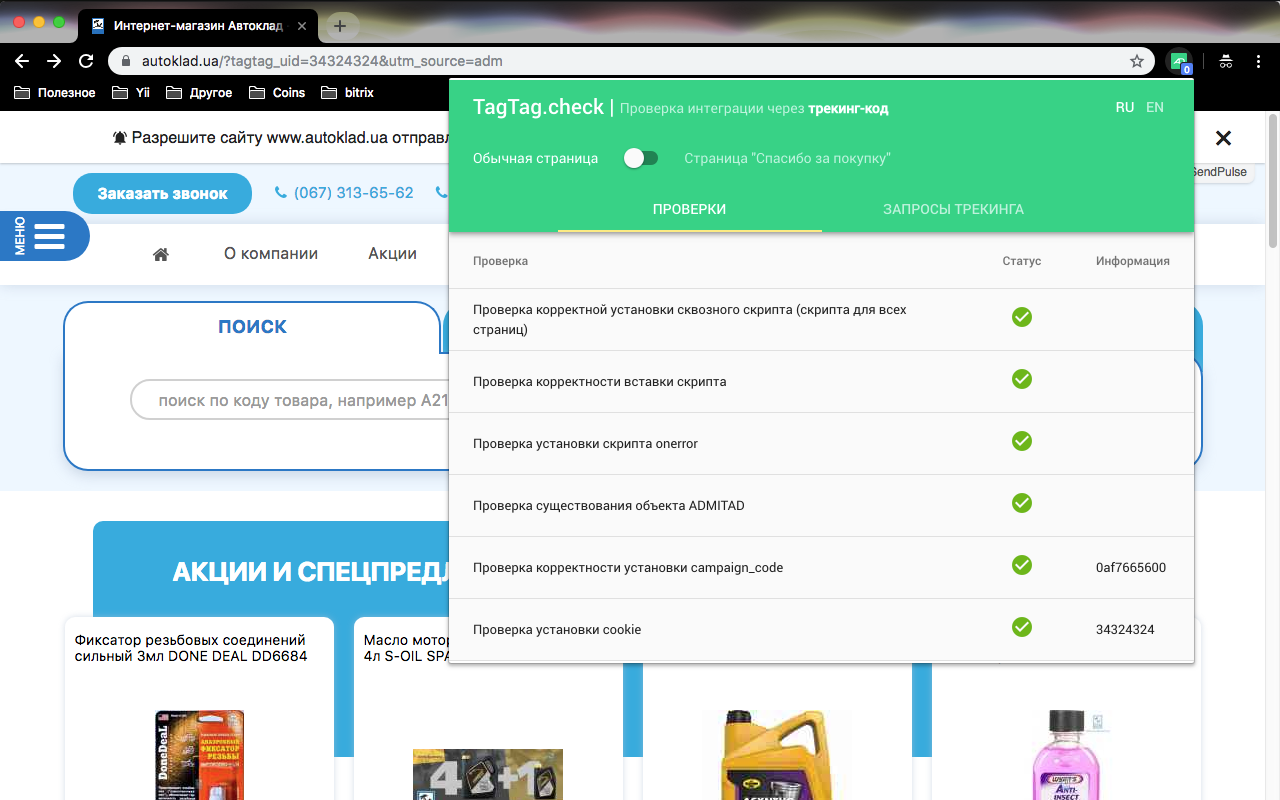1280x800 pixels.
Task: Click the Заказать звонок button
Action: pyautogui.click(x=162, y=192)
